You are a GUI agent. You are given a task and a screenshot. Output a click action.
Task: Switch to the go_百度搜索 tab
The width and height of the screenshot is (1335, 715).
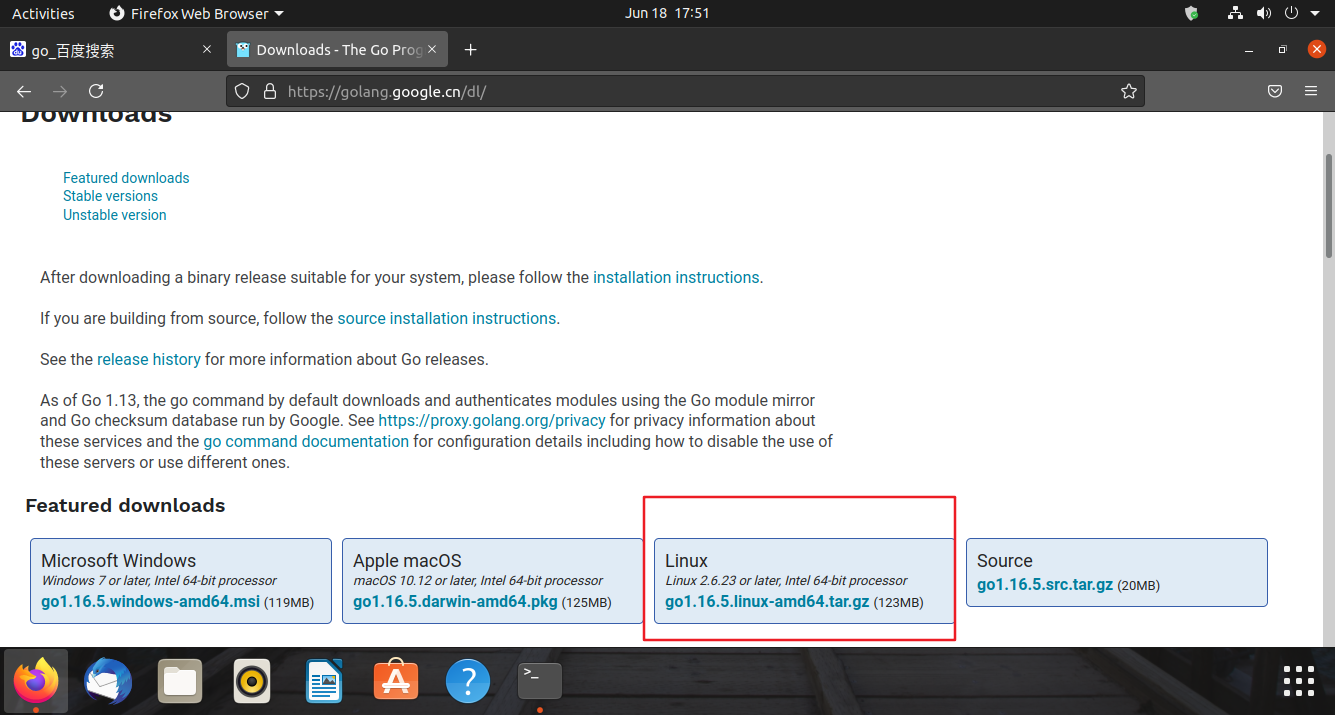pyautogui.click(x=110, y=50)
